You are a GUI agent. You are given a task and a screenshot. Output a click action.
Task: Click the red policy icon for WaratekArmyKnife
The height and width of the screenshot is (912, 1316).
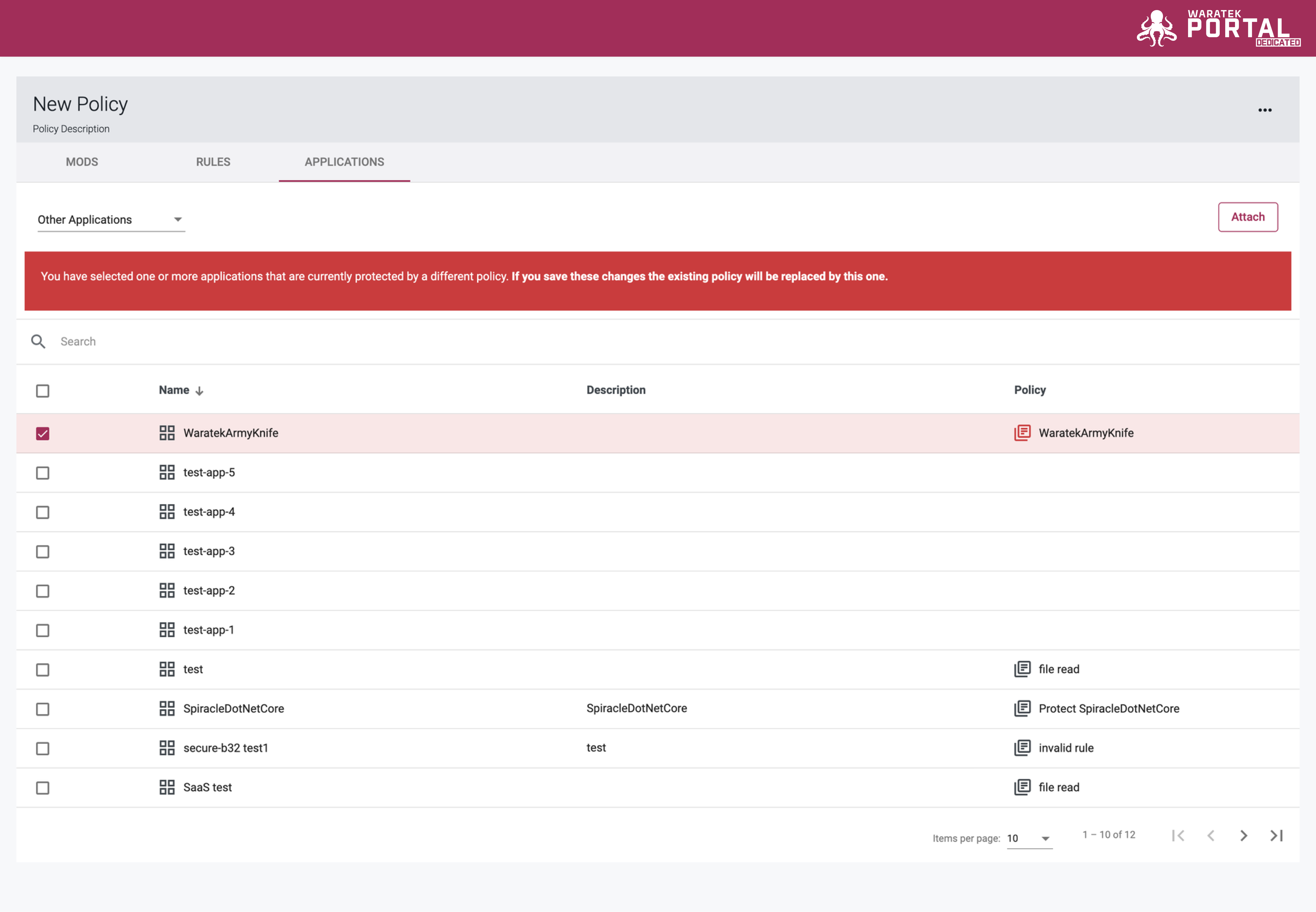[x=1022, y=433]
